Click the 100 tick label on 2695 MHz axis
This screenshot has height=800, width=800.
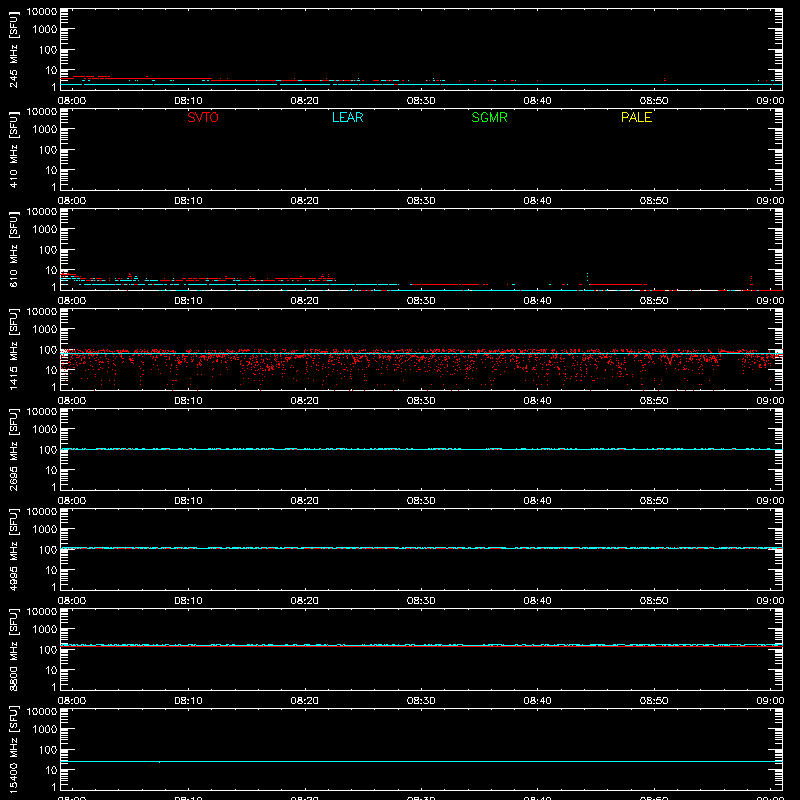point(47,450)
